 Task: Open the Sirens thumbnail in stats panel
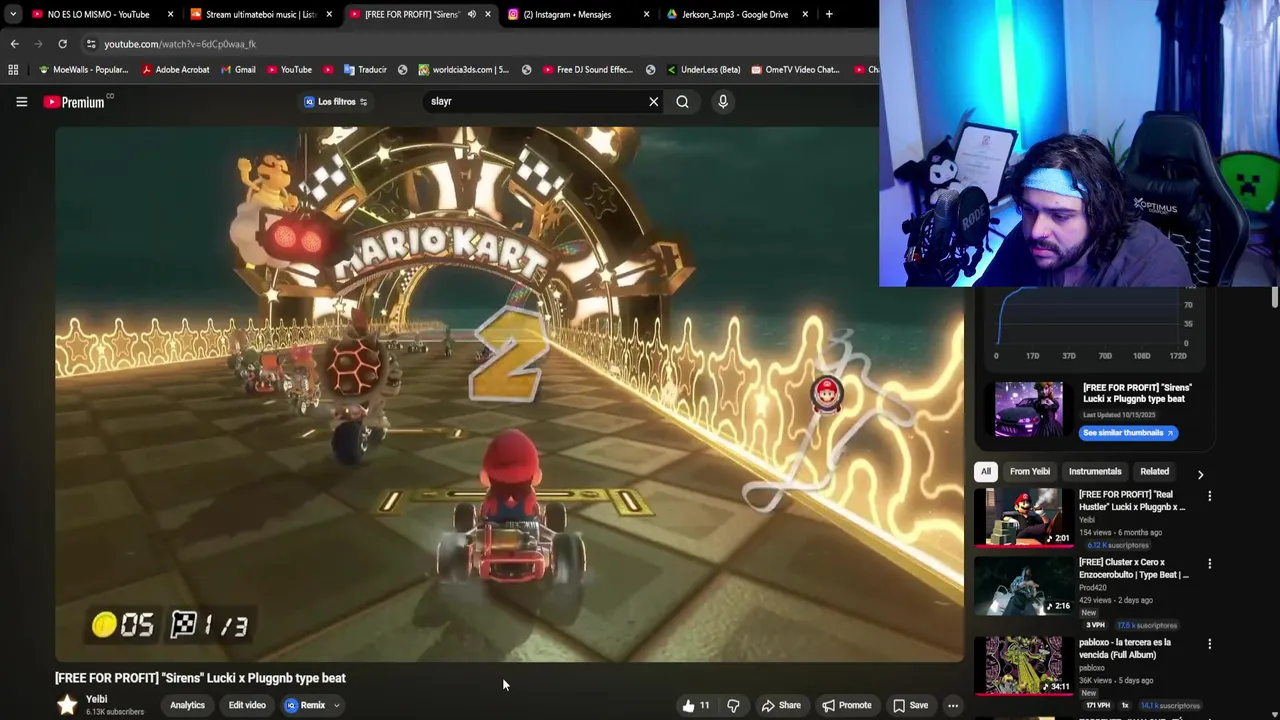coord(1029,409)
